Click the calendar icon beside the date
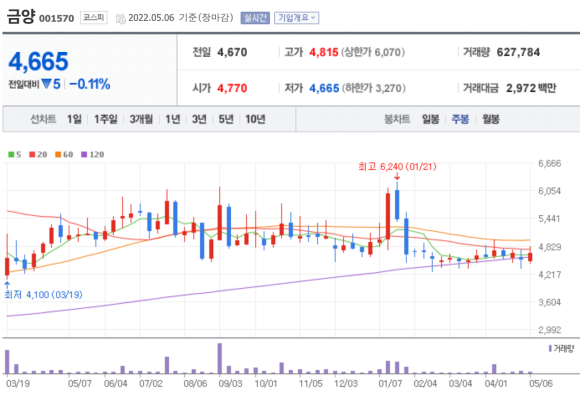Viewport: 580px width, 396px height. click(121, 18)
